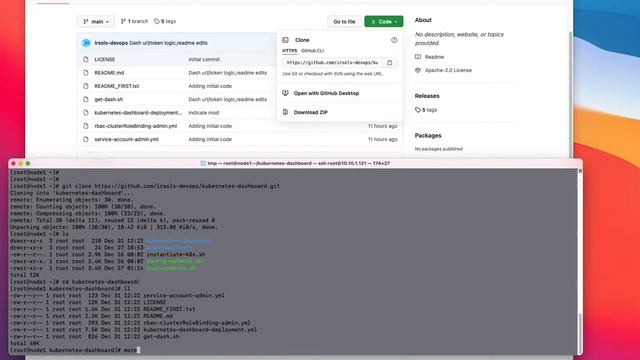This screenshot has height=360, width=640.
Task: Open the README.md file
Action: (x=109, y=73)
